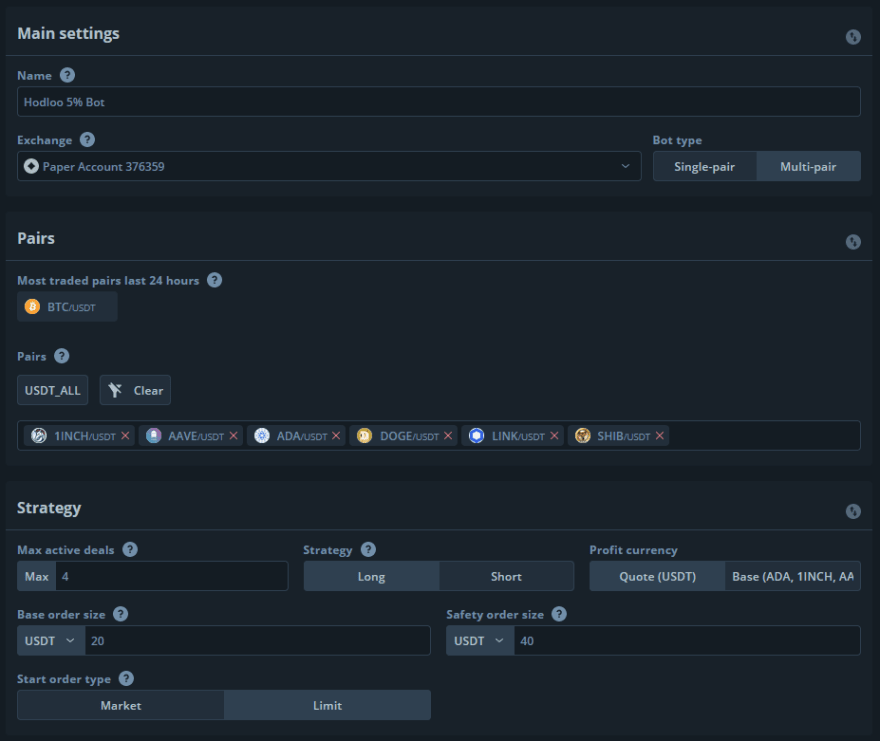Click the DOGE/USDT pair label
Screen dimensions: 880x741
coord(409,436)
